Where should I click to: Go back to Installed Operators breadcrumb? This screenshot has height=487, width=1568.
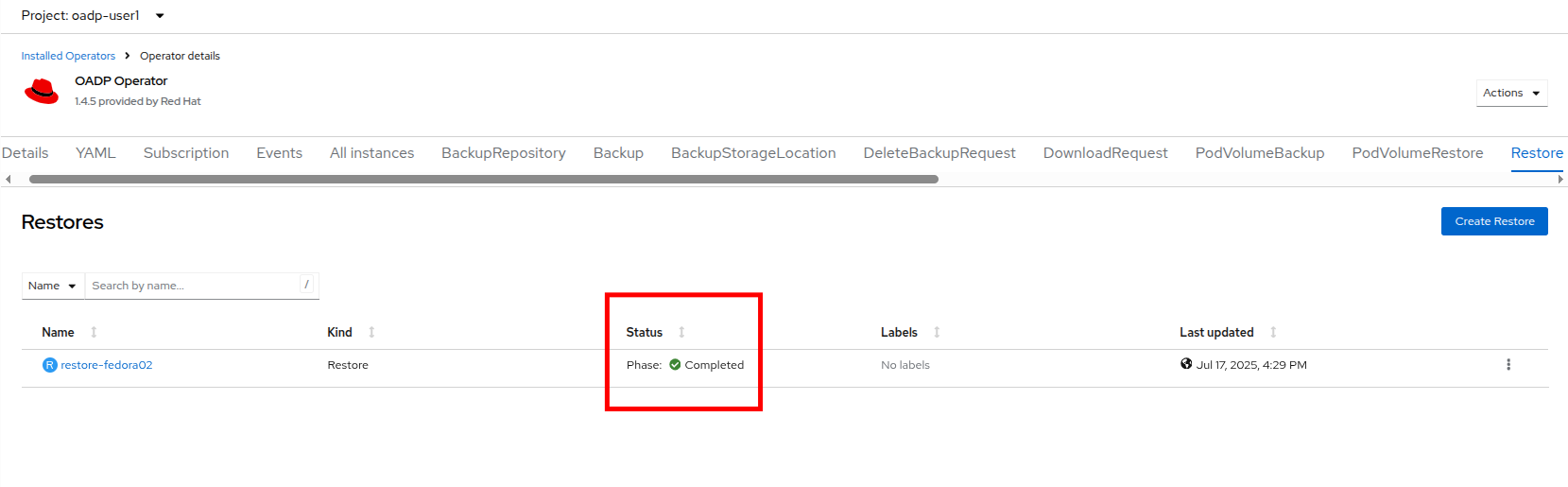tap(68, 56)
